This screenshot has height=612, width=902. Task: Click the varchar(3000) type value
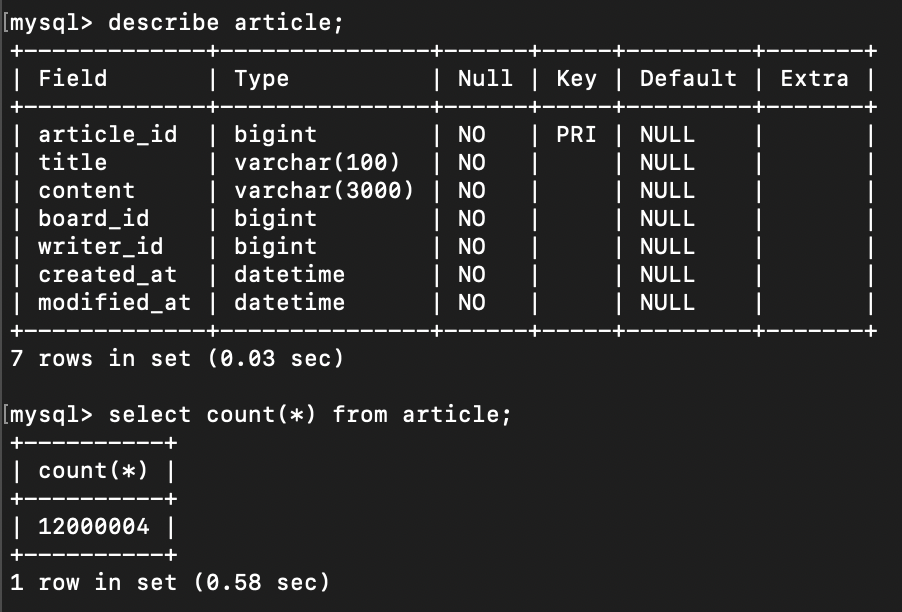click(324, 191)
